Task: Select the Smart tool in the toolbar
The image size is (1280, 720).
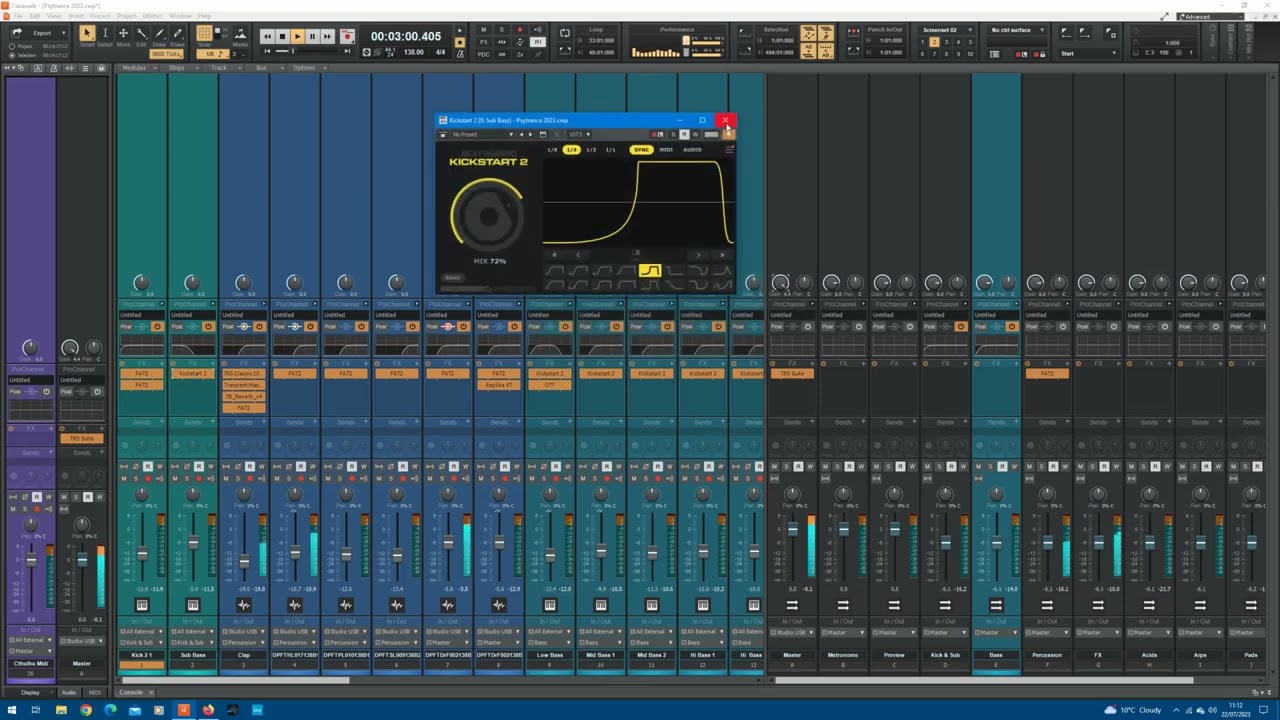Action: pos(87,36)
